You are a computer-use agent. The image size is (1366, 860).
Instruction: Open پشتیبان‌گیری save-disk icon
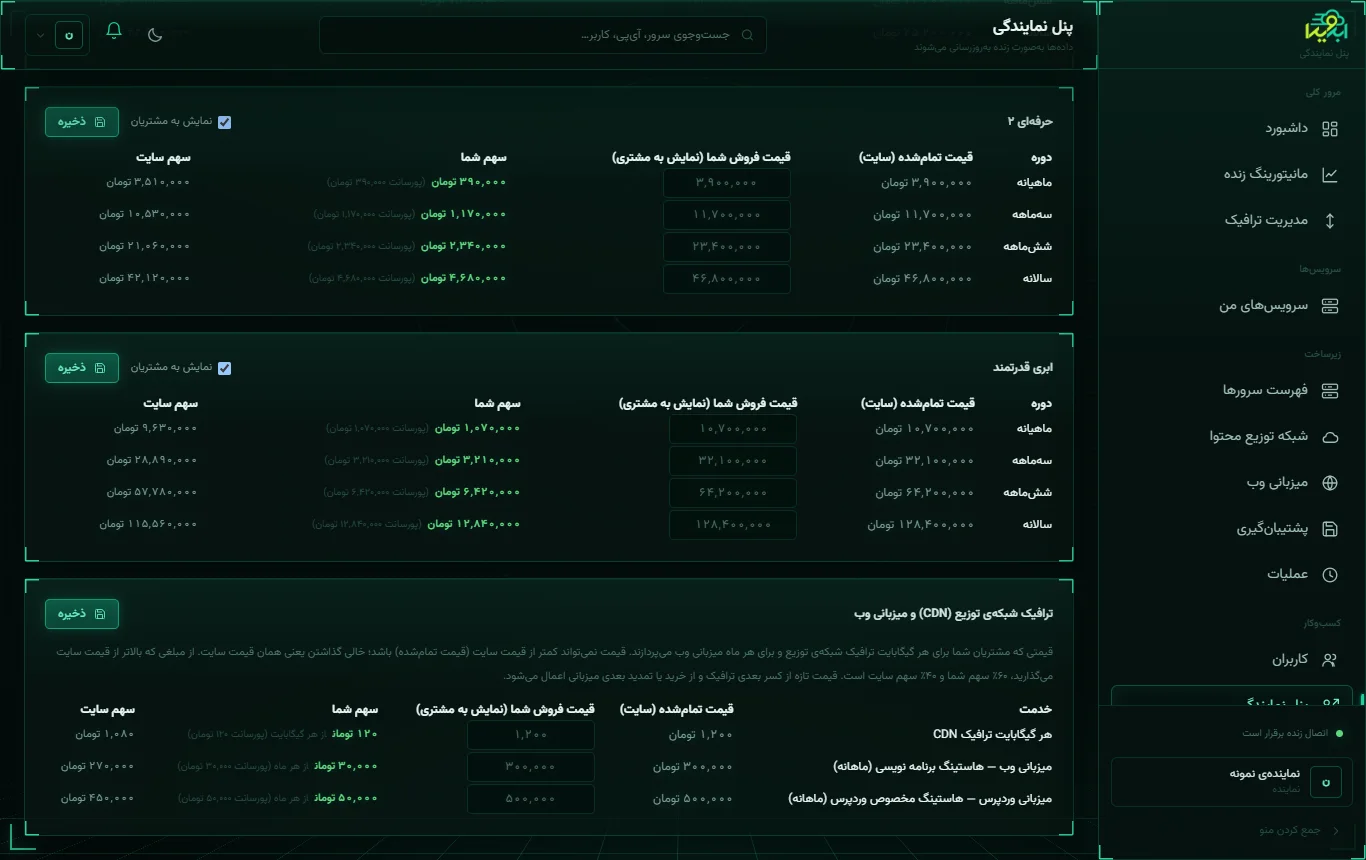tap(1329, 529)
